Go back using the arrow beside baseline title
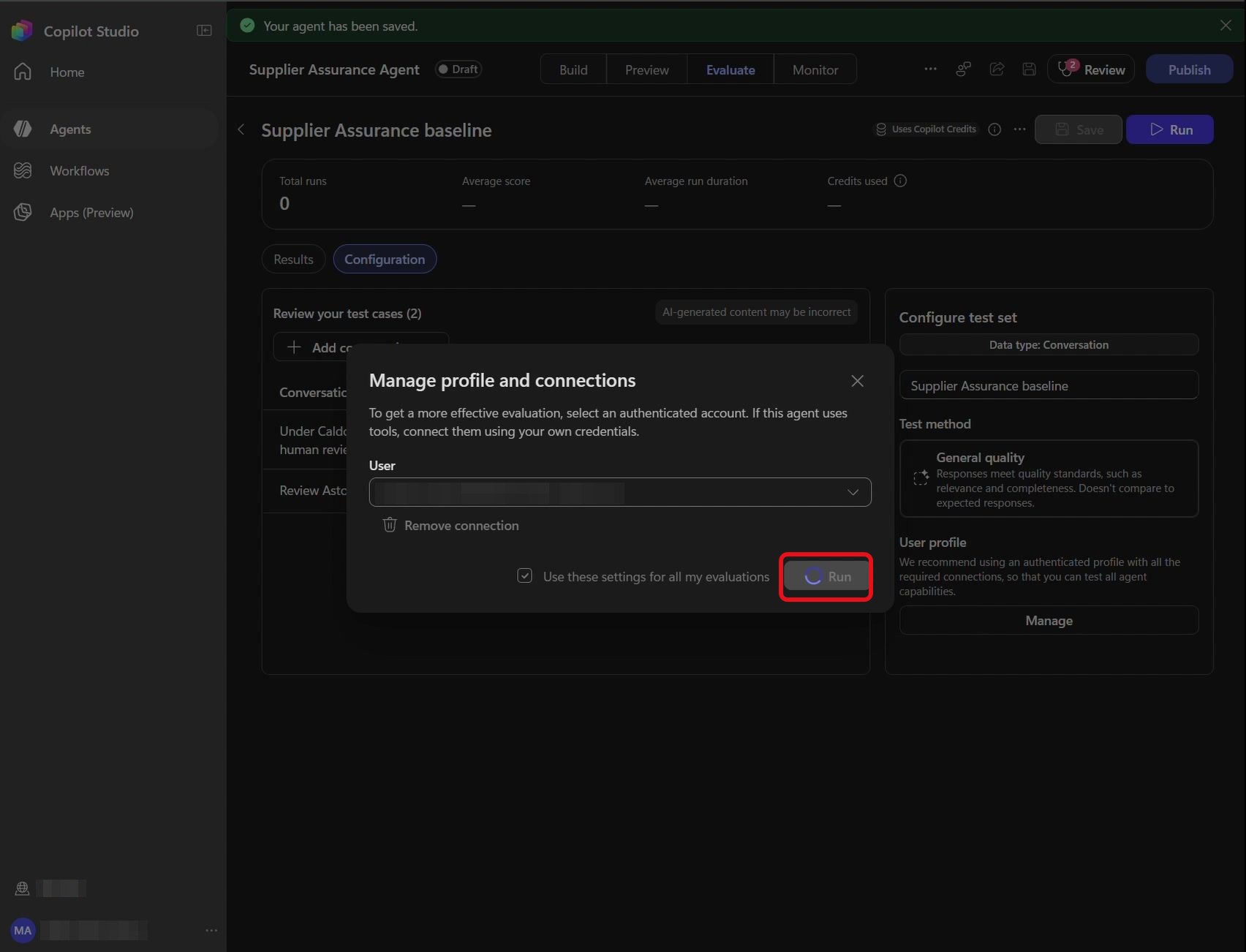 [241, 129]
